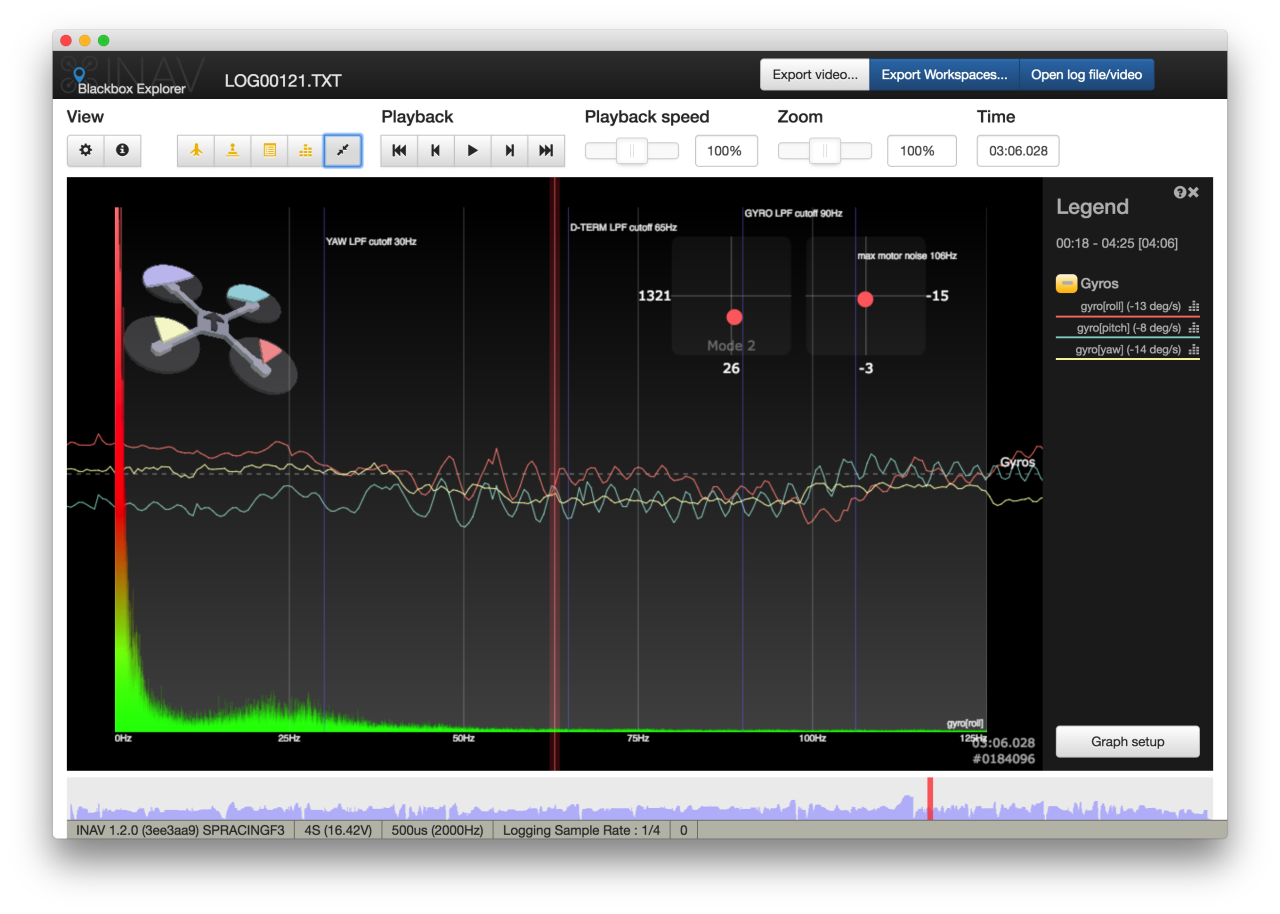Viewport: 1280px width, 914px height.
Task: Click the compress arrows view button
Action: click(x=343, y=150)
